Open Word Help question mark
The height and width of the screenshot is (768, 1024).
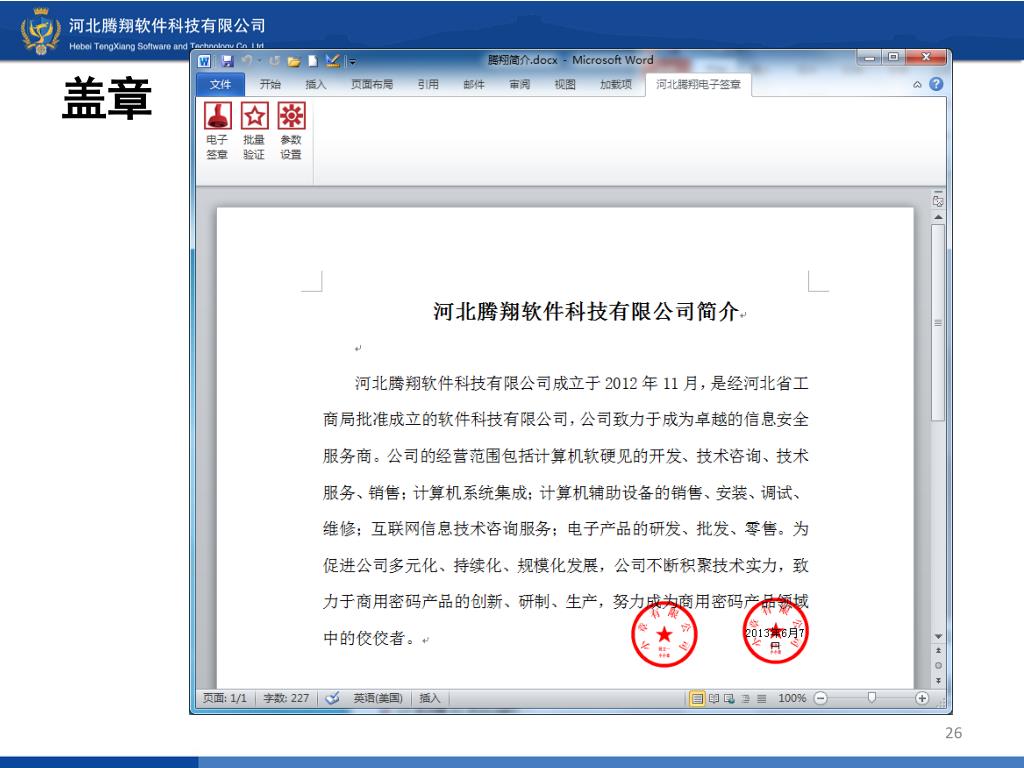pos(936,84)
